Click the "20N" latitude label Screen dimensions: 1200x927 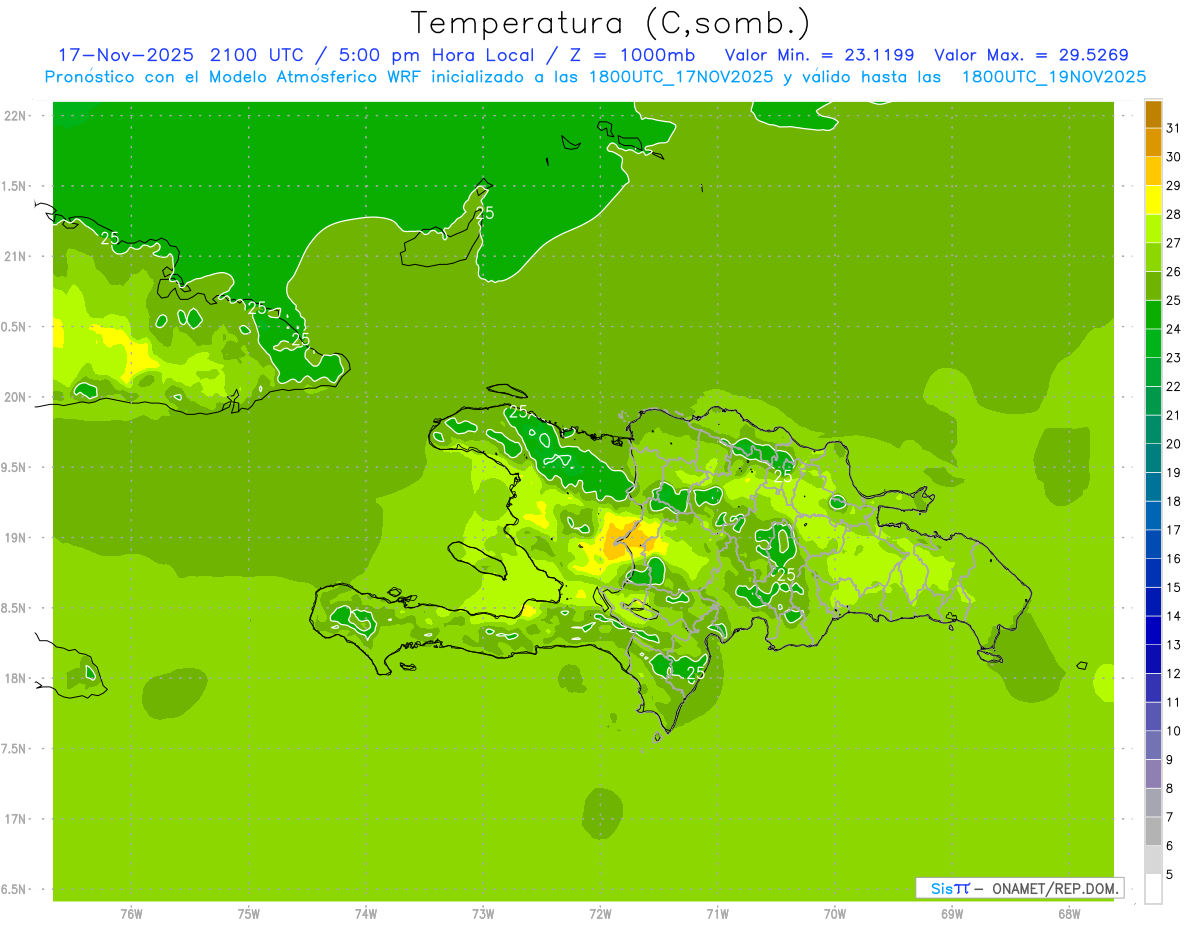click(x=14, y=397)
